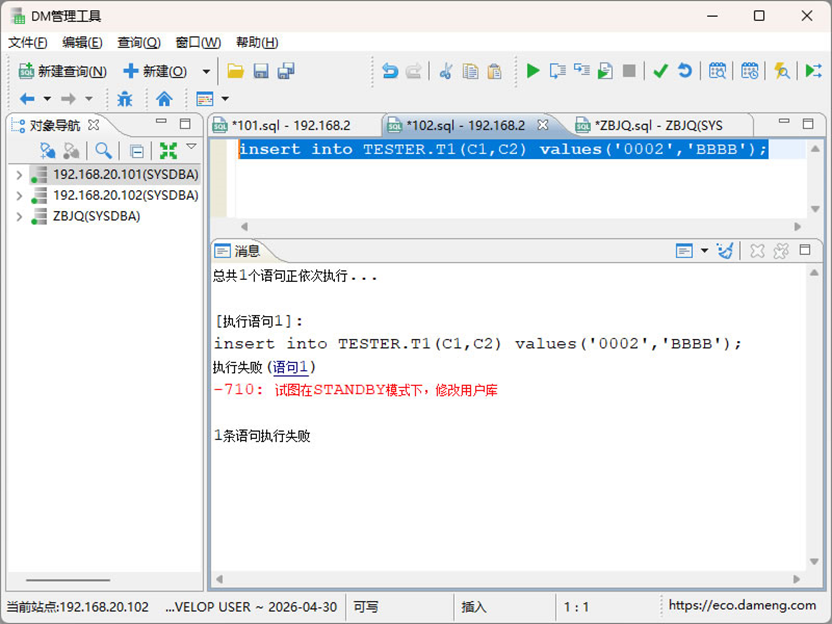Go back with the blue left arrow

[x=27, y=99]
